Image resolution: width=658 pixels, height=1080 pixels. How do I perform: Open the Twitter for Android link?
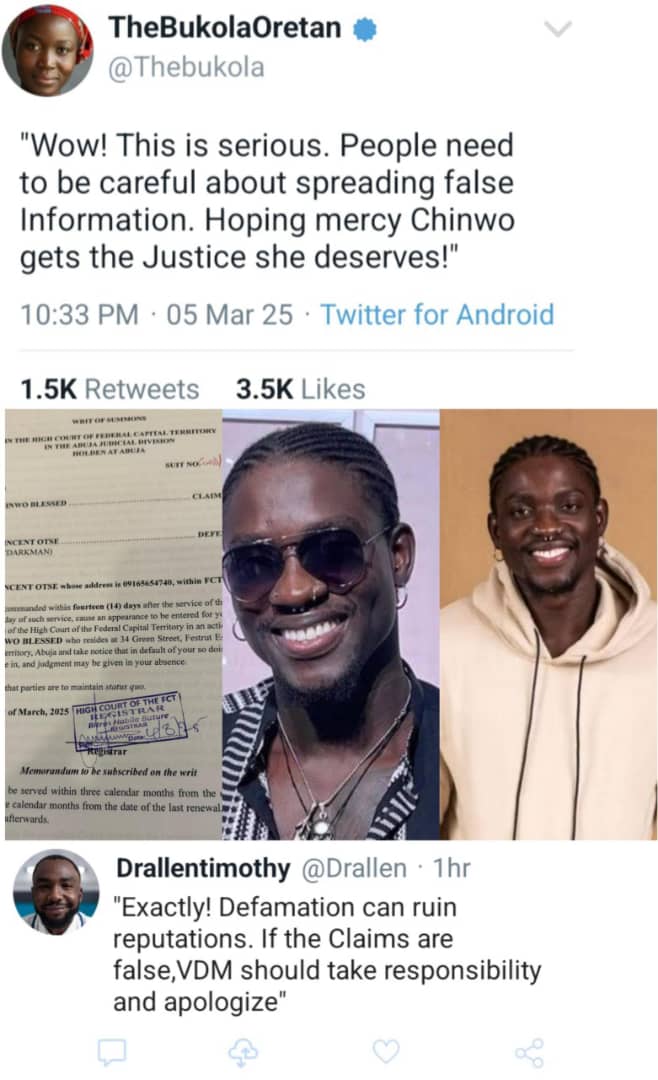(437, 315)
